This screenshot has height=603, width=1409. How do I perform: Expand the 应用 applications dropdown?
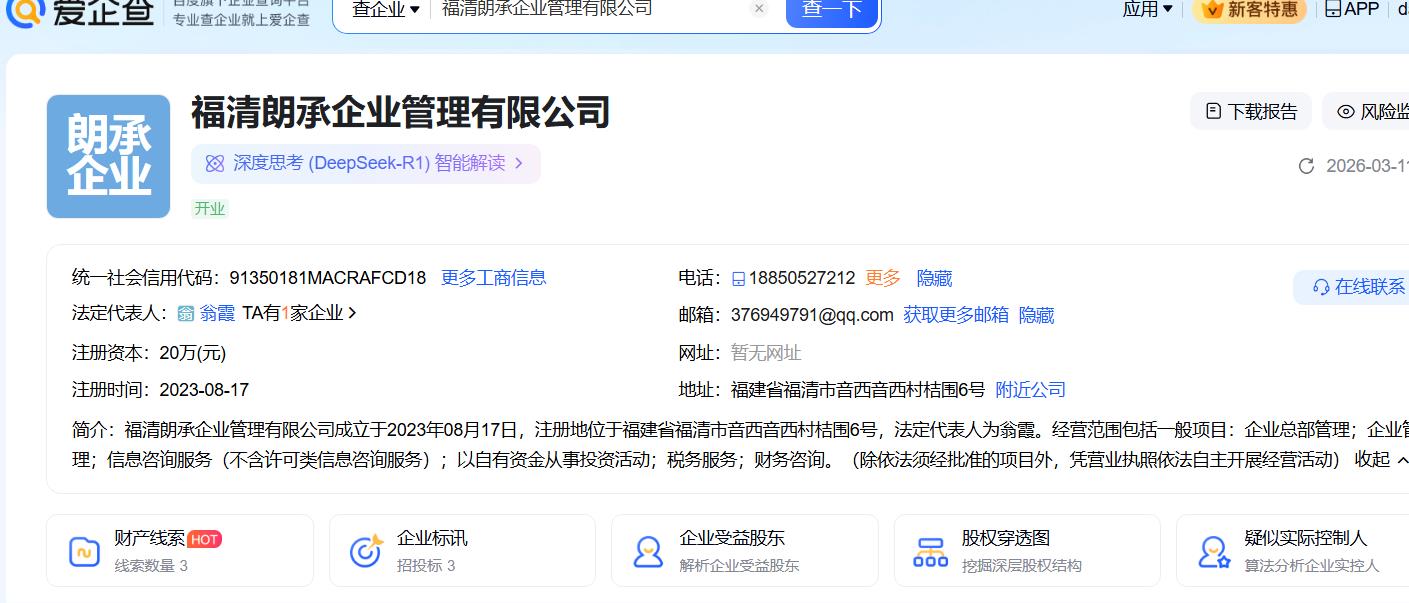click(x=1147, y=10)
